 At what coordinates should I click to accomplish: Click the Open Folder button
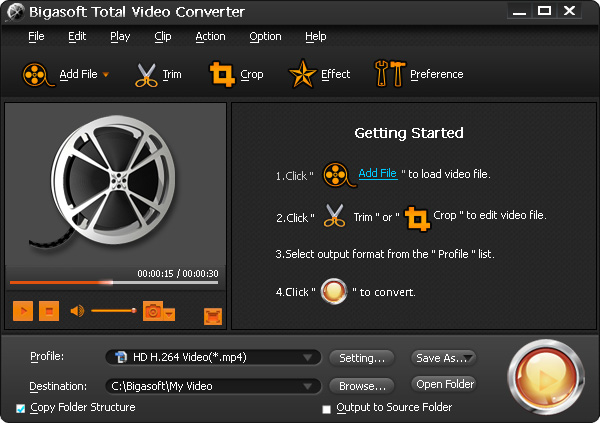pyautogui.click(x=445, y=384)
